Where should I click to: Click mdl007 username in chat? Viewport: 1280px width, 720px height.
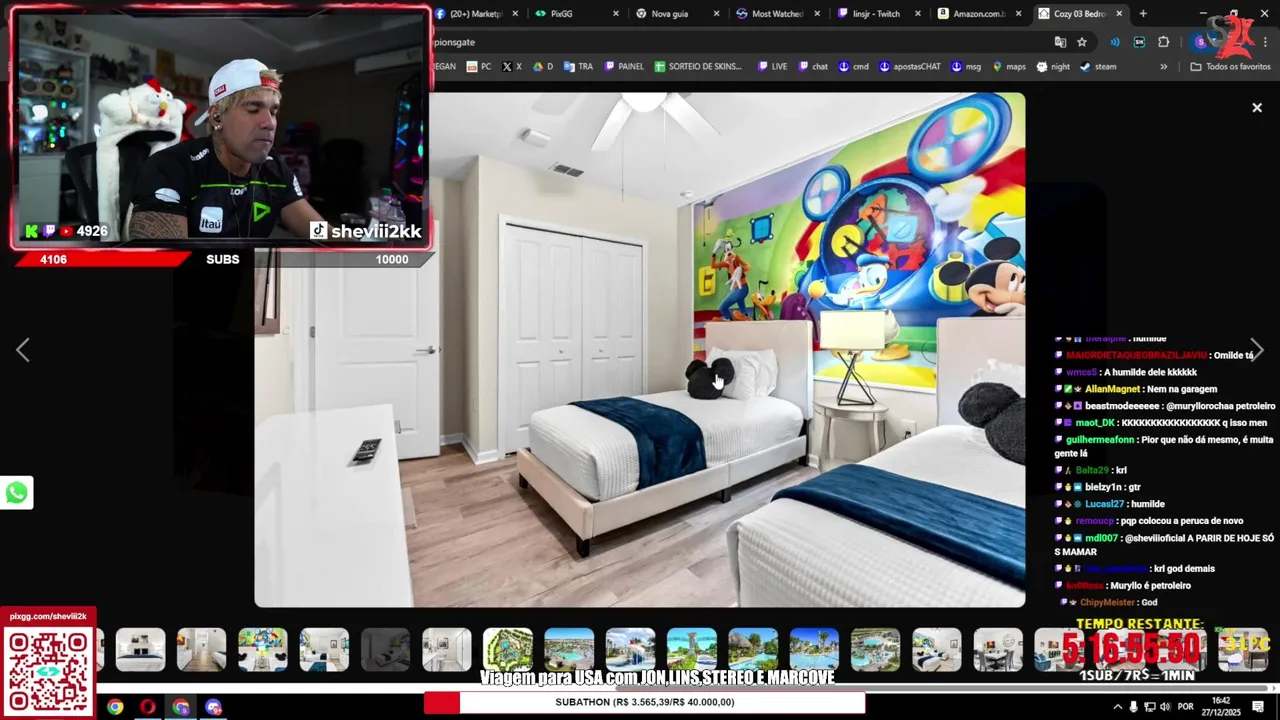[1102, 538]
